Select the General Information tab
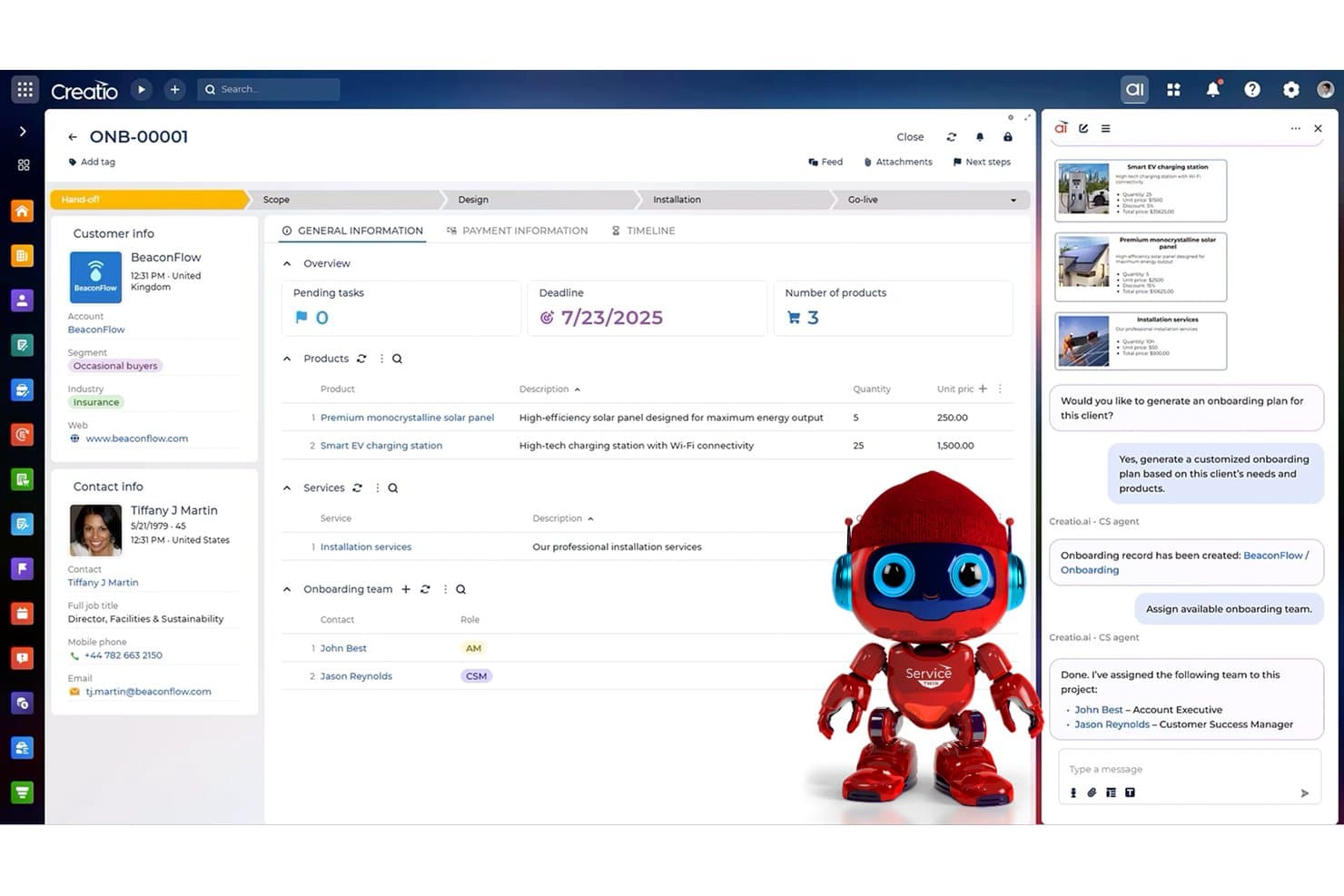The image size is (1344, 896). point(352,231)
